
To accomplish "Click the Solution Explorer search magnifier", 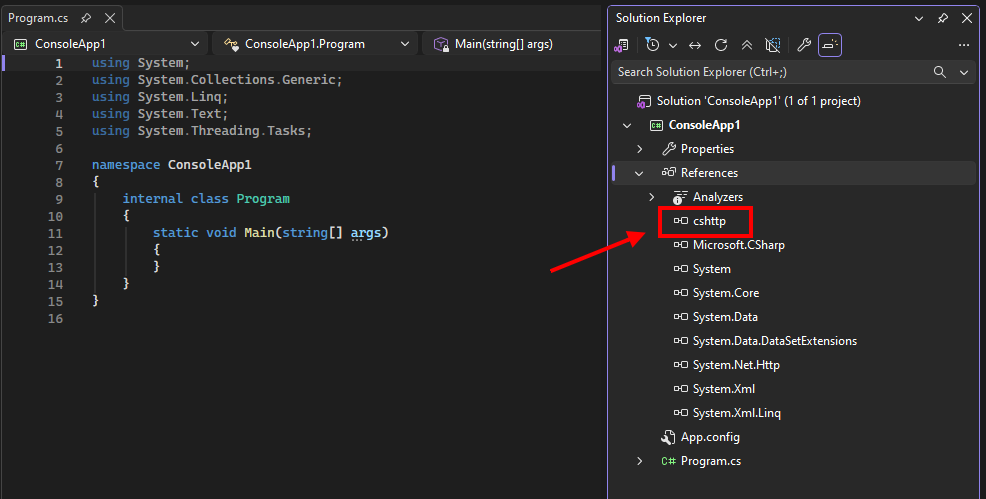I will (939, 72).
